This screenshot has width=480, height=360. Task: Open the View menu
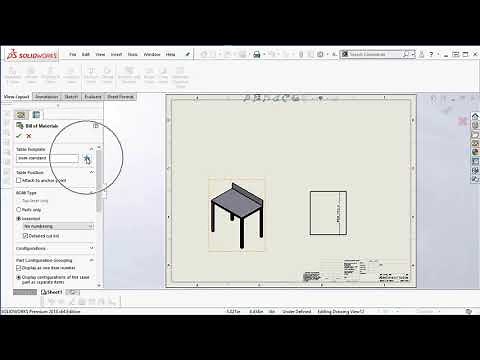100,54
